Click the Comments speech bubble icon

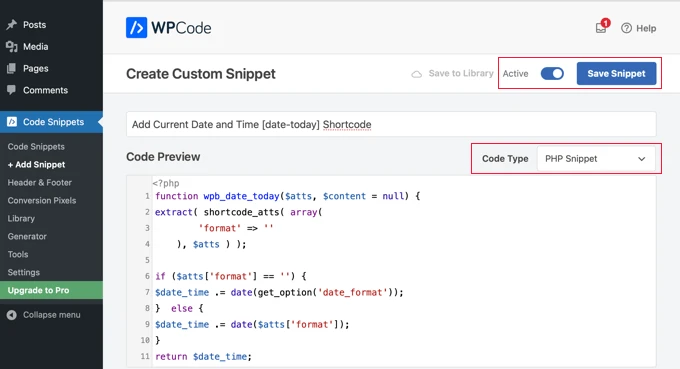12,90
